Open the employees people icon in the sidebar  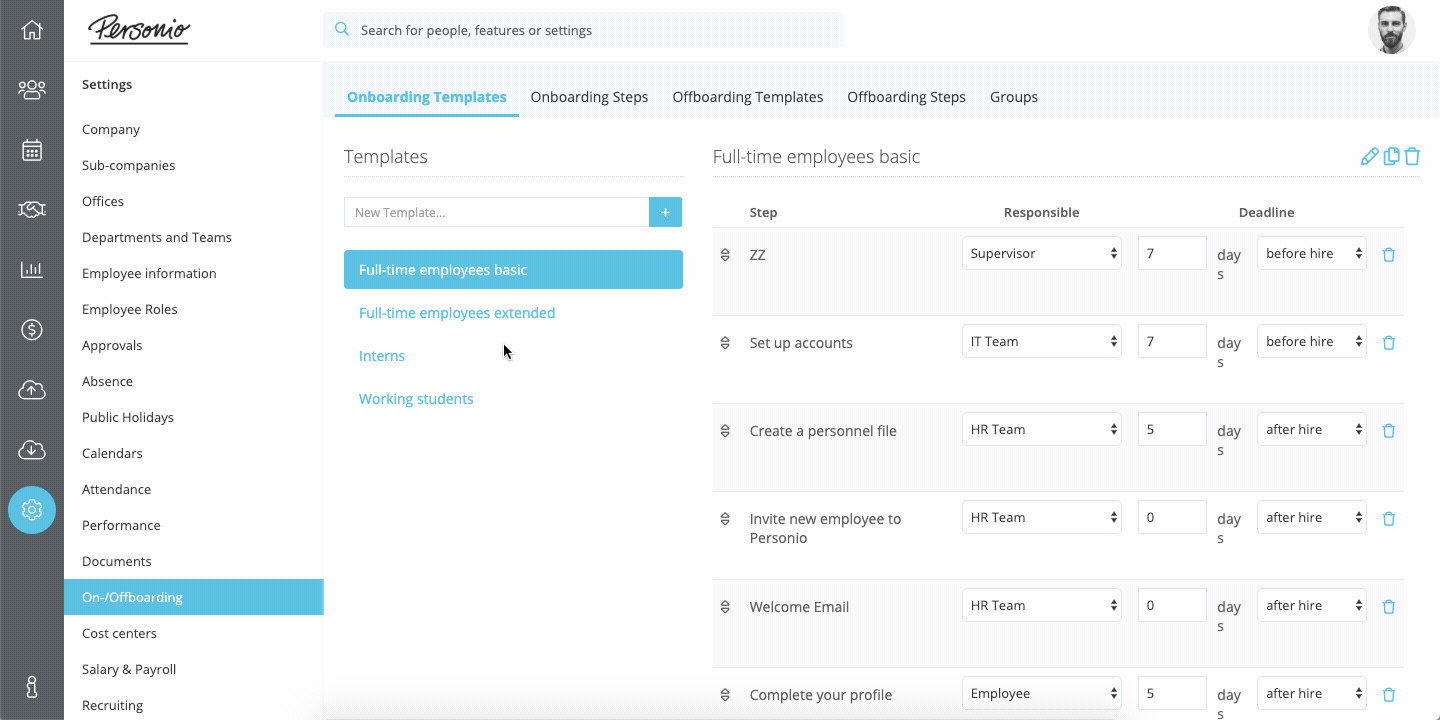point(32,90)
